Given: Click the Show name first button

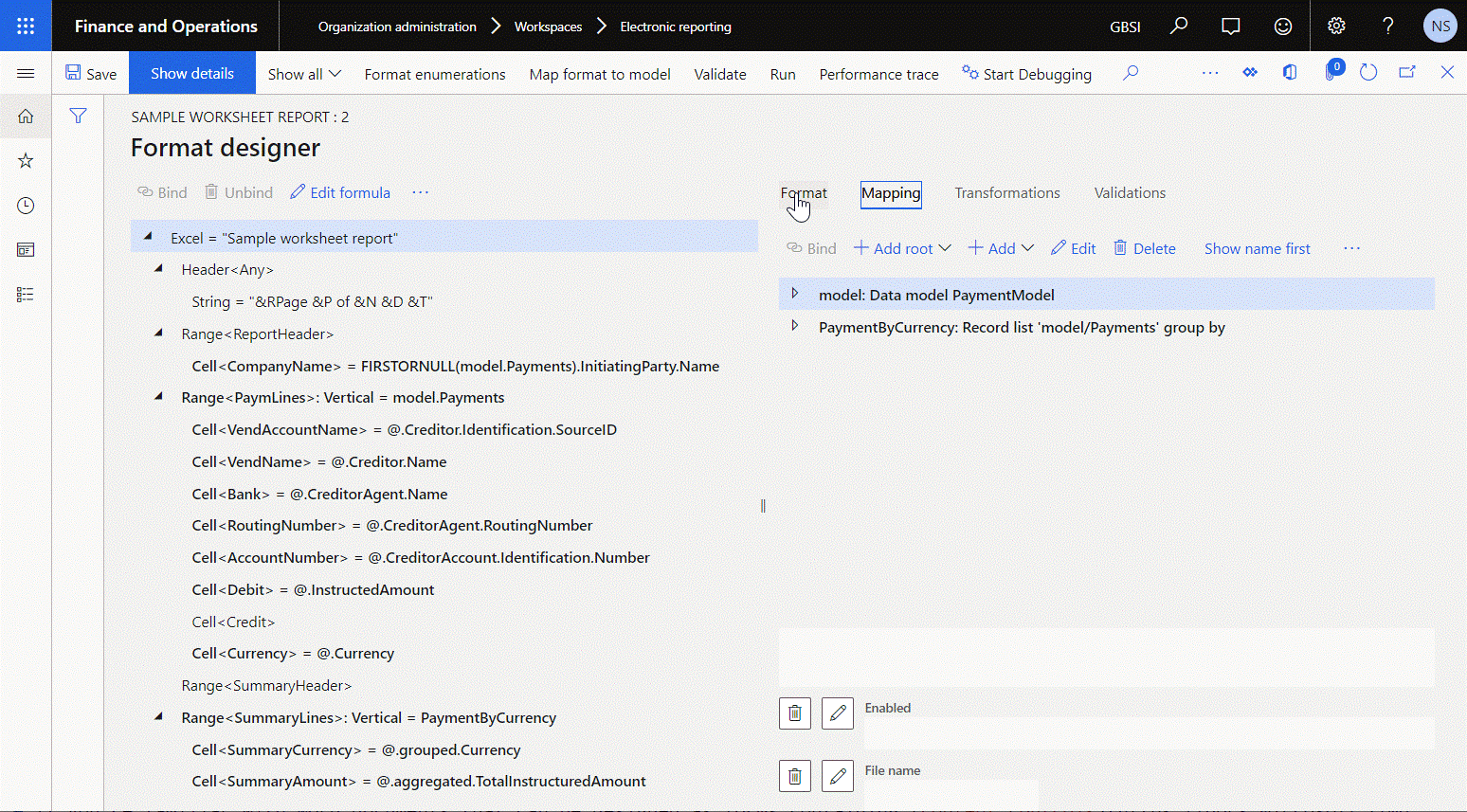Looking at the screenshot, I should pos(1257,247).
